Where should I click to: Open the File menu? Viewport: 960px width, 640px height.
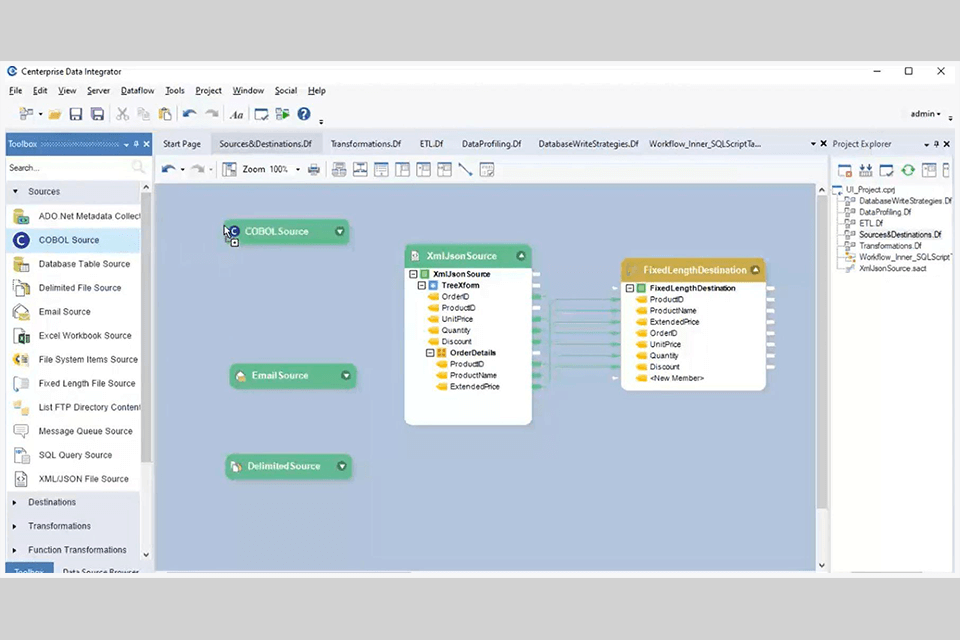click(15, 91)
